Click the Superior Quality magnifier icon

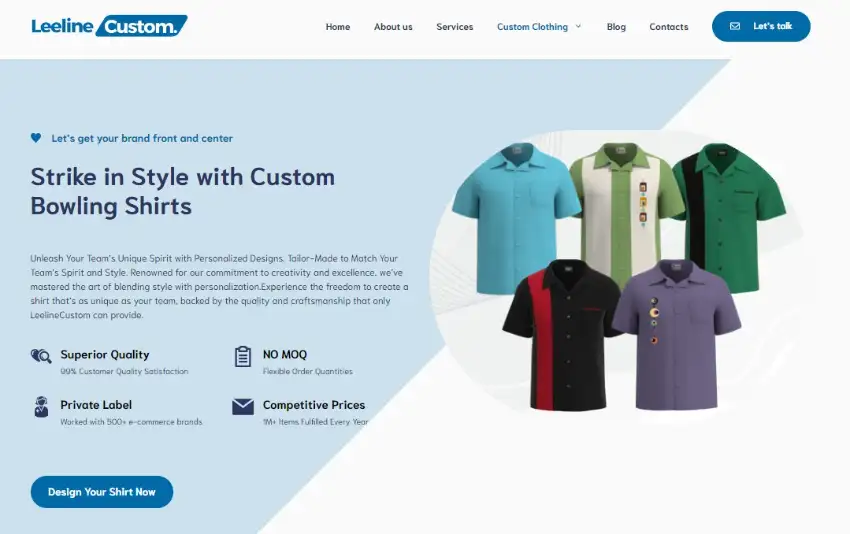point(41,356)
